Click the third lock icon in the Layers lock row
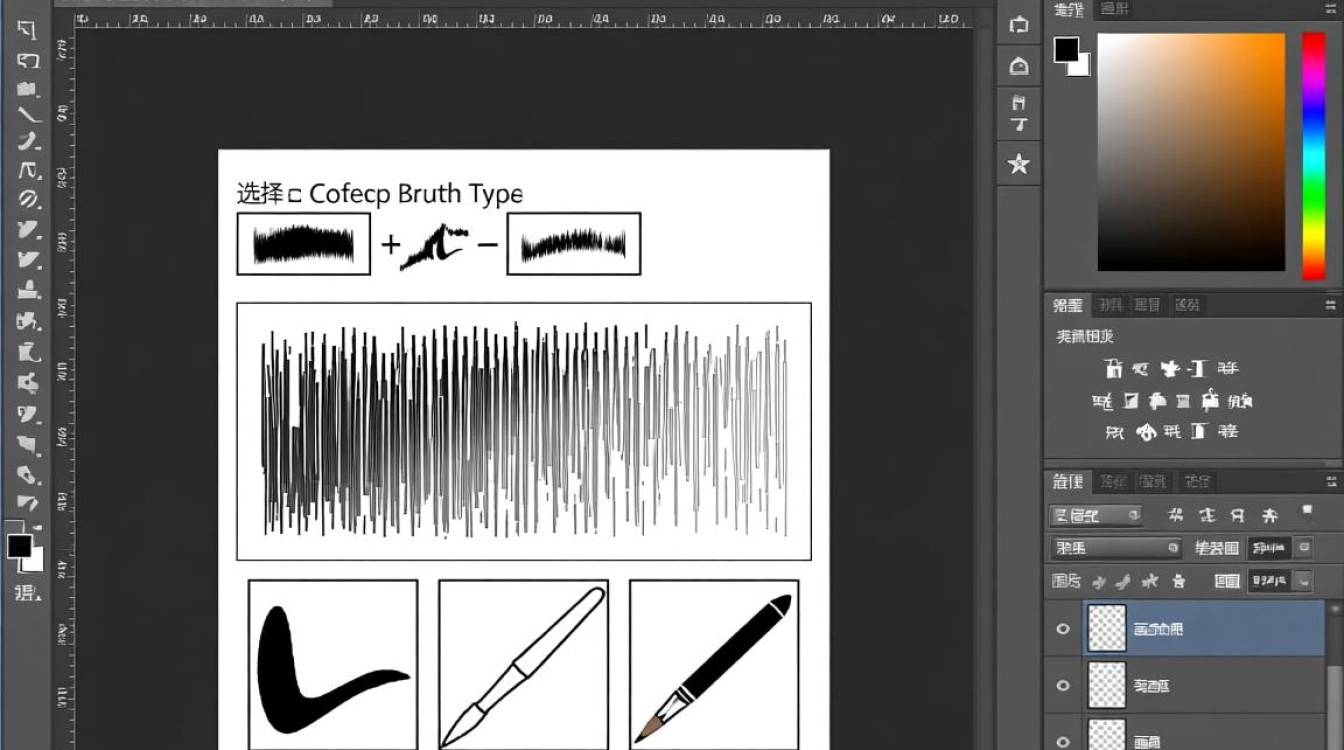 pyautogui.click(x=1150, y=580)
